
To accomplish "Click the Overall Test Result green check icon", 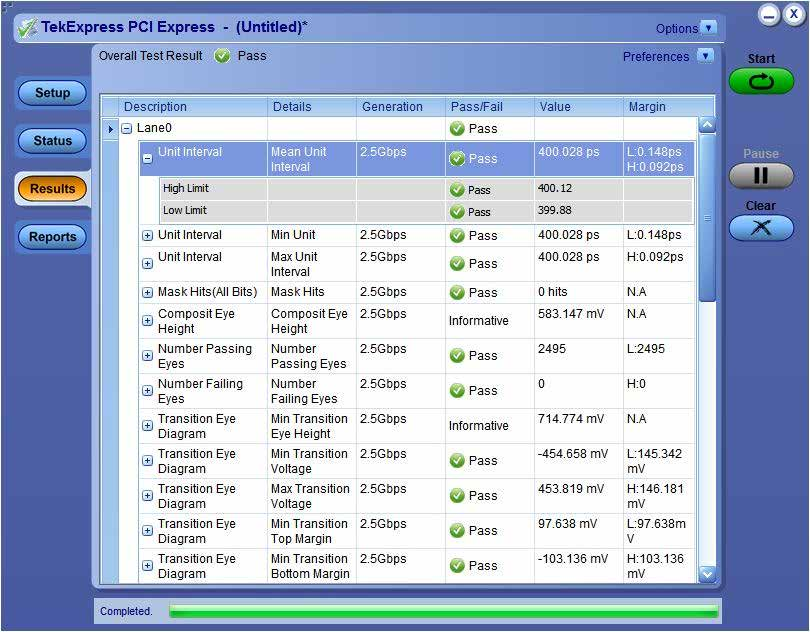I will pyautogui.click(x=222, y=56).
